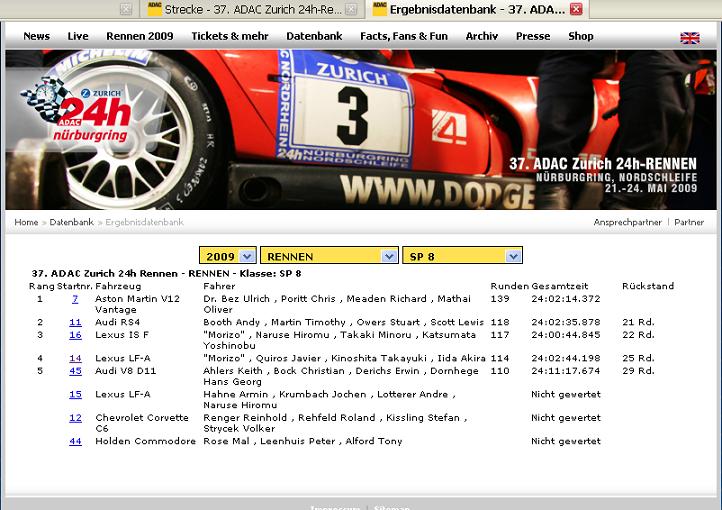This screenshot has width=722, height=510.
Task: Click the Datenbank breadcrumb link
Action: coord(71,222)
